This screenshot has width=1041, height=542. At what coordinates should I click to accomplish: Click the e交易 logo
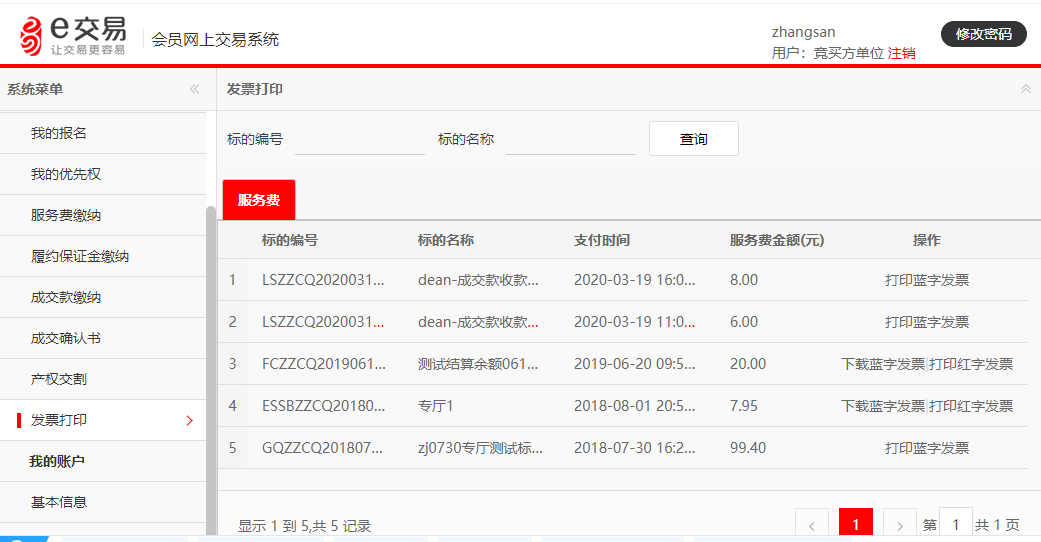tap(72, 36)
